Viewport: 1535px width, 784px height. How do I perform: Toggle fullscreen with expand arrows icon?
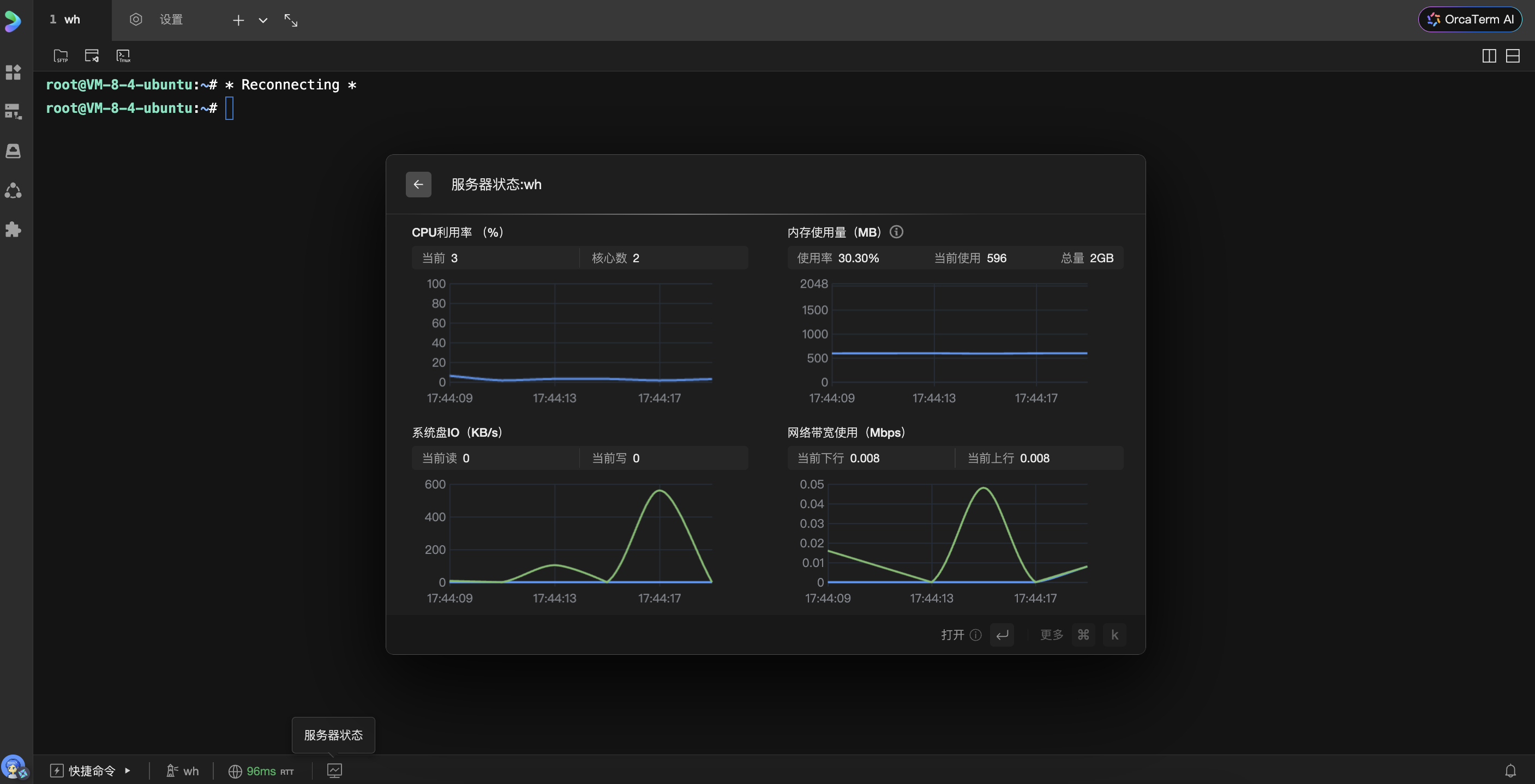(x=291, y=20)
